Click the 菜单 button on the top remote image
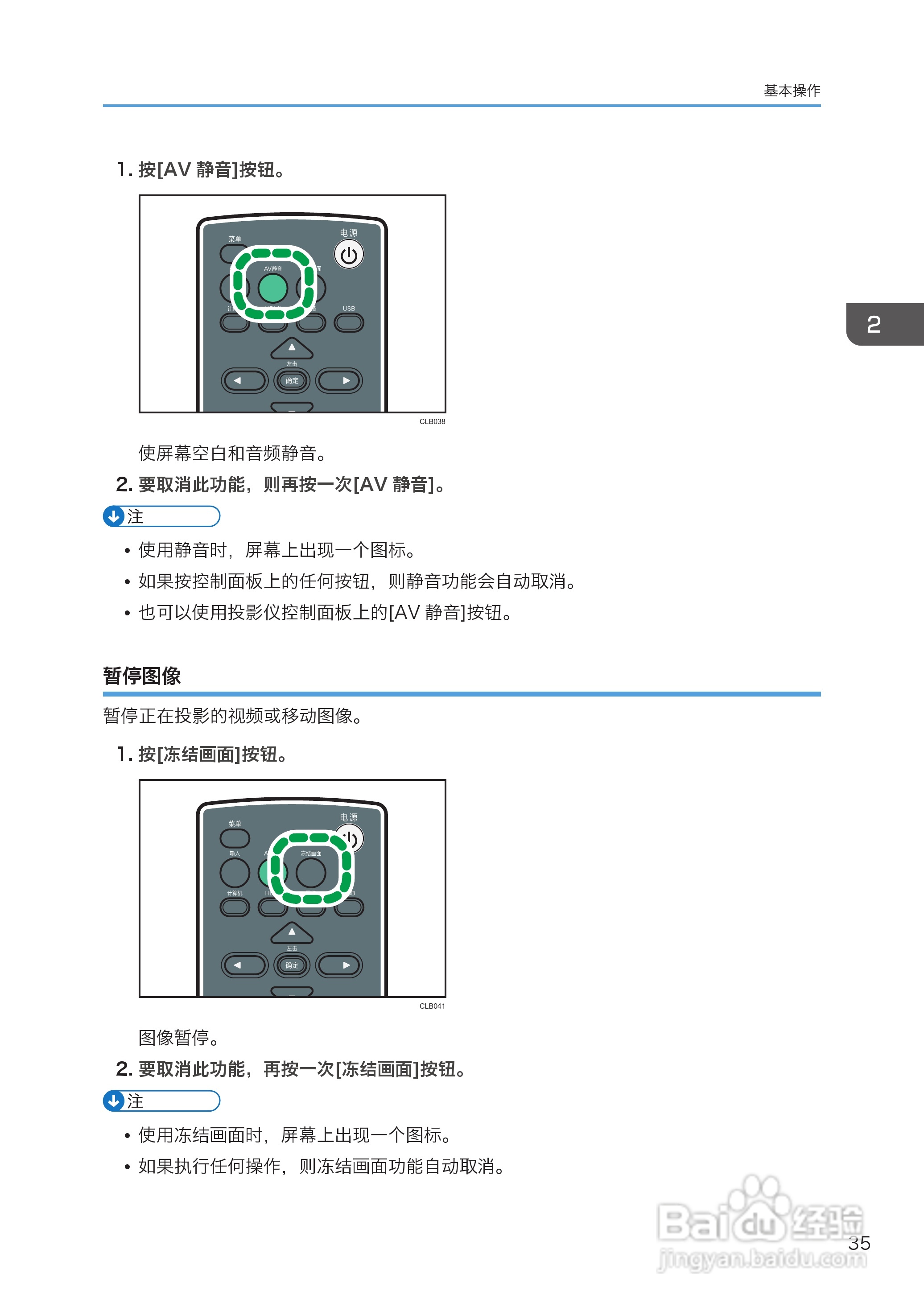Viewport: 924px width, 1311px height. click(235, 254)
